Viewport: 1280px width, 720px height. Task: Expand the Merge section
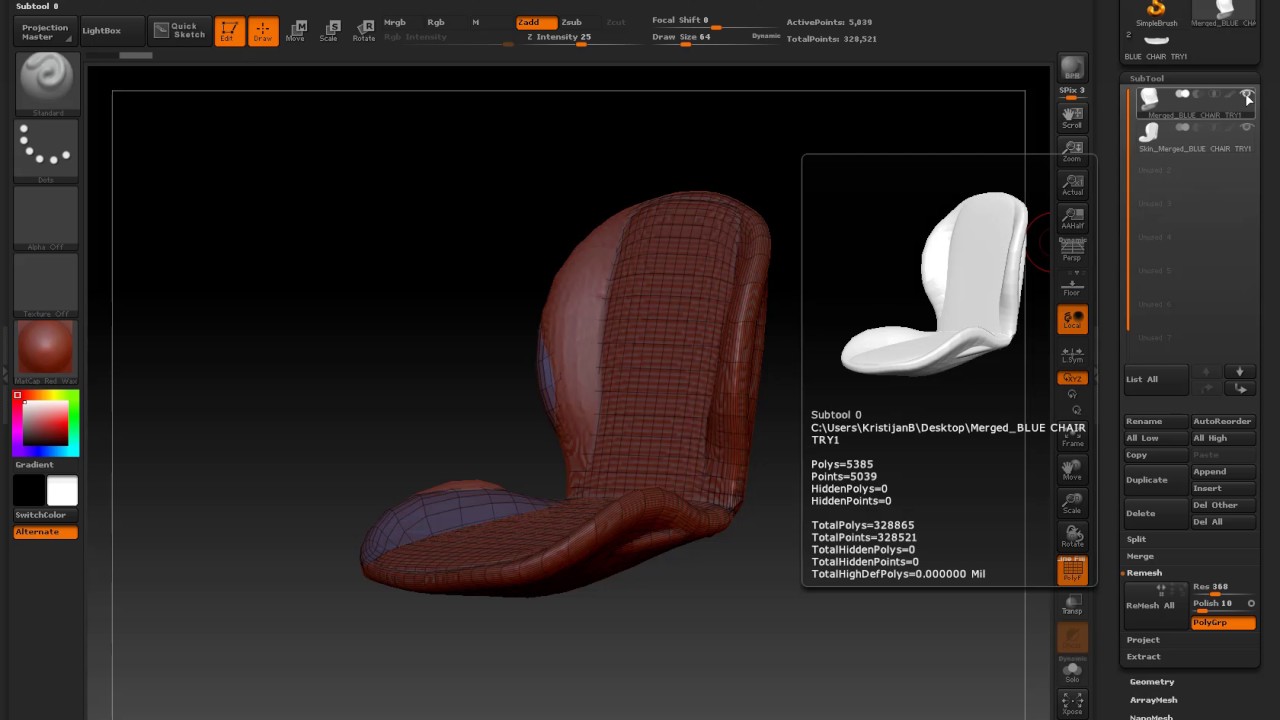point(1140,556)
